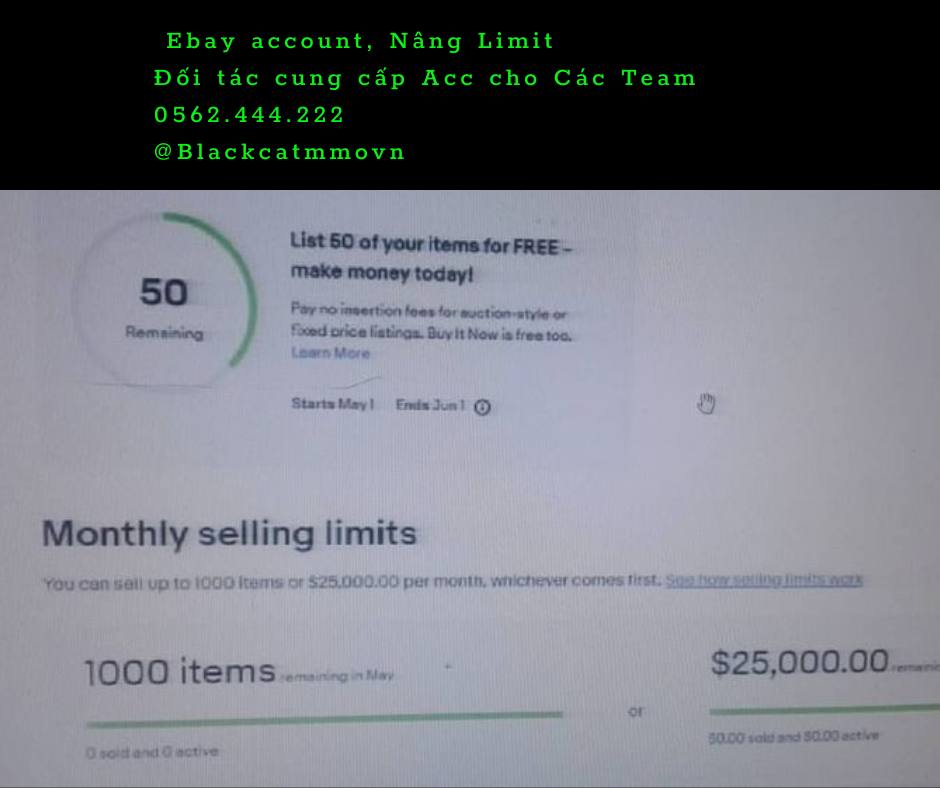This screenshot has width=940, height=788.
Task: Click the Starts May 1 date label
Action: (x=332, y=404)
